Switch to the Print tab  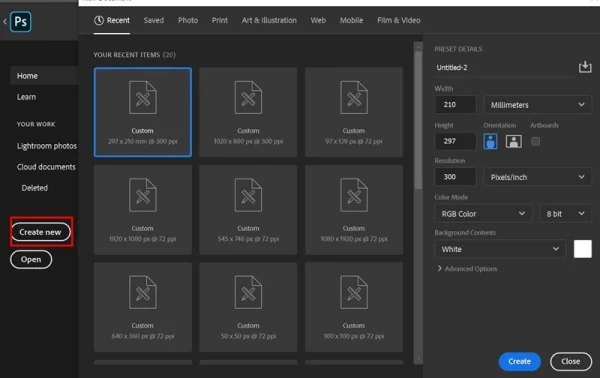[x=220, y=20]
